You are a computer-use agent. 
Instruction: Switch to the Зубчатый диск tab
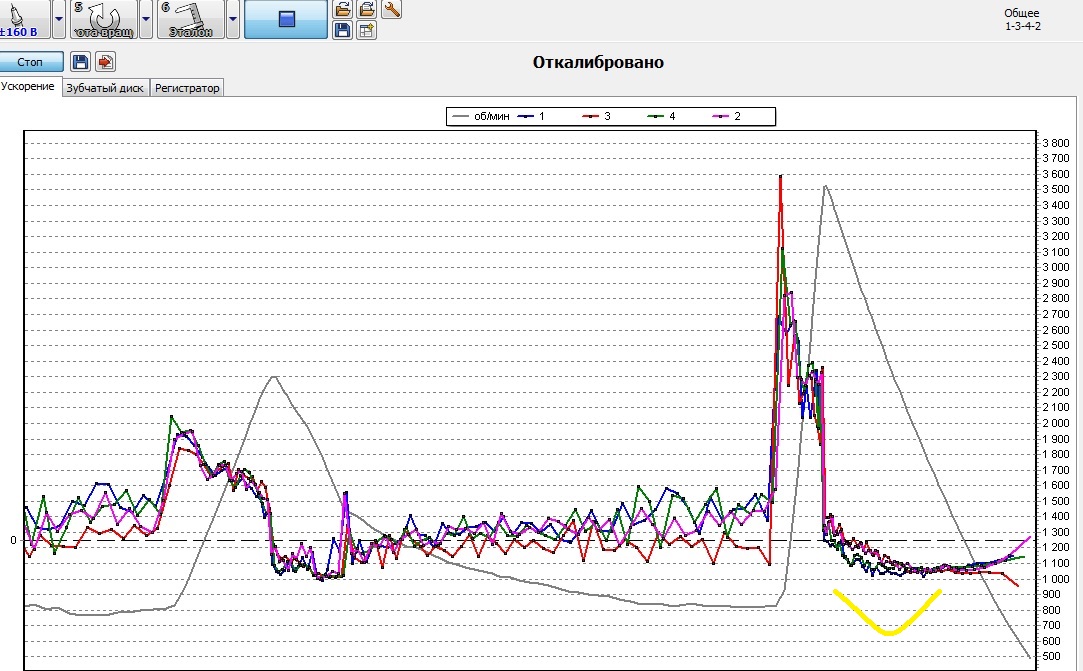point(105,88)
